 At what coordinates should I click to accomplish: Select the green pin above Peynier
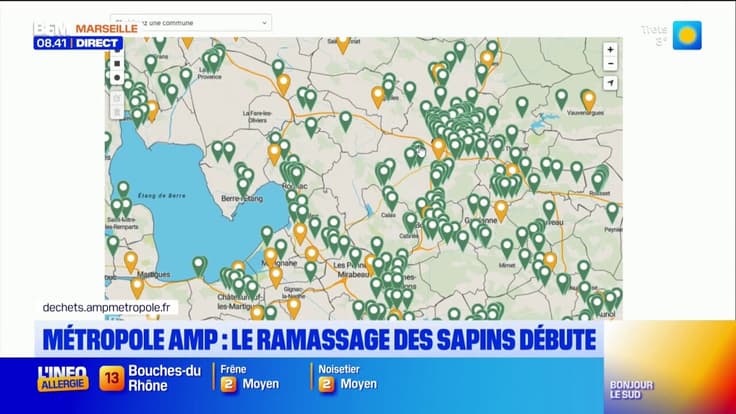click(612, 211)
